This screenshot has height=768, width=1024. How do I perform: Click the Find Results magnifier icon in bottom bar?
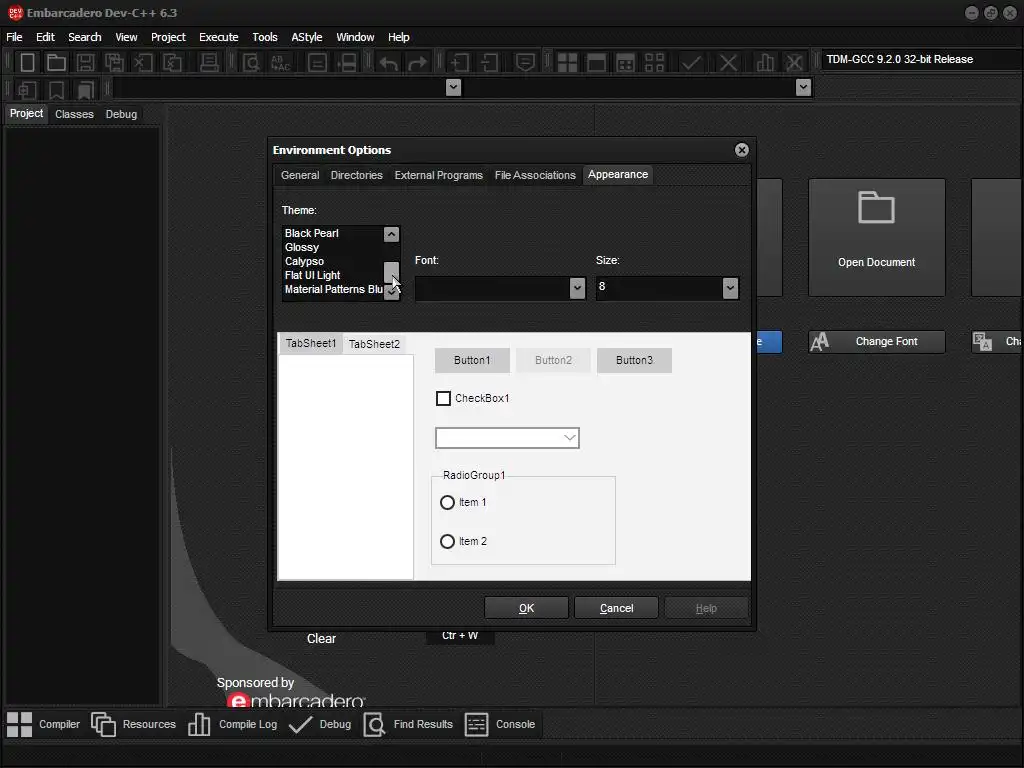point(374,724)
